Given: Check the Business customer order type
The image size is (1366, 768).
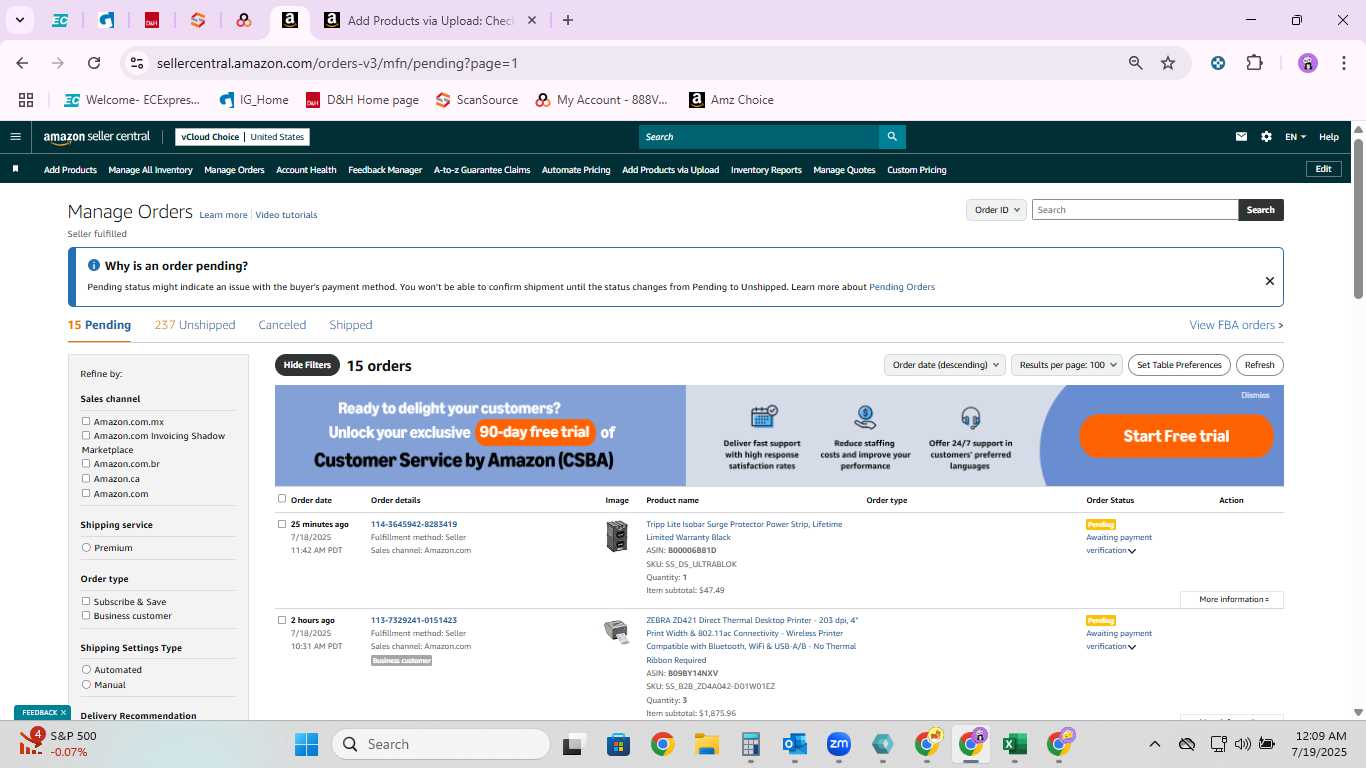Looking at the screenshot, I should point(86,616).
